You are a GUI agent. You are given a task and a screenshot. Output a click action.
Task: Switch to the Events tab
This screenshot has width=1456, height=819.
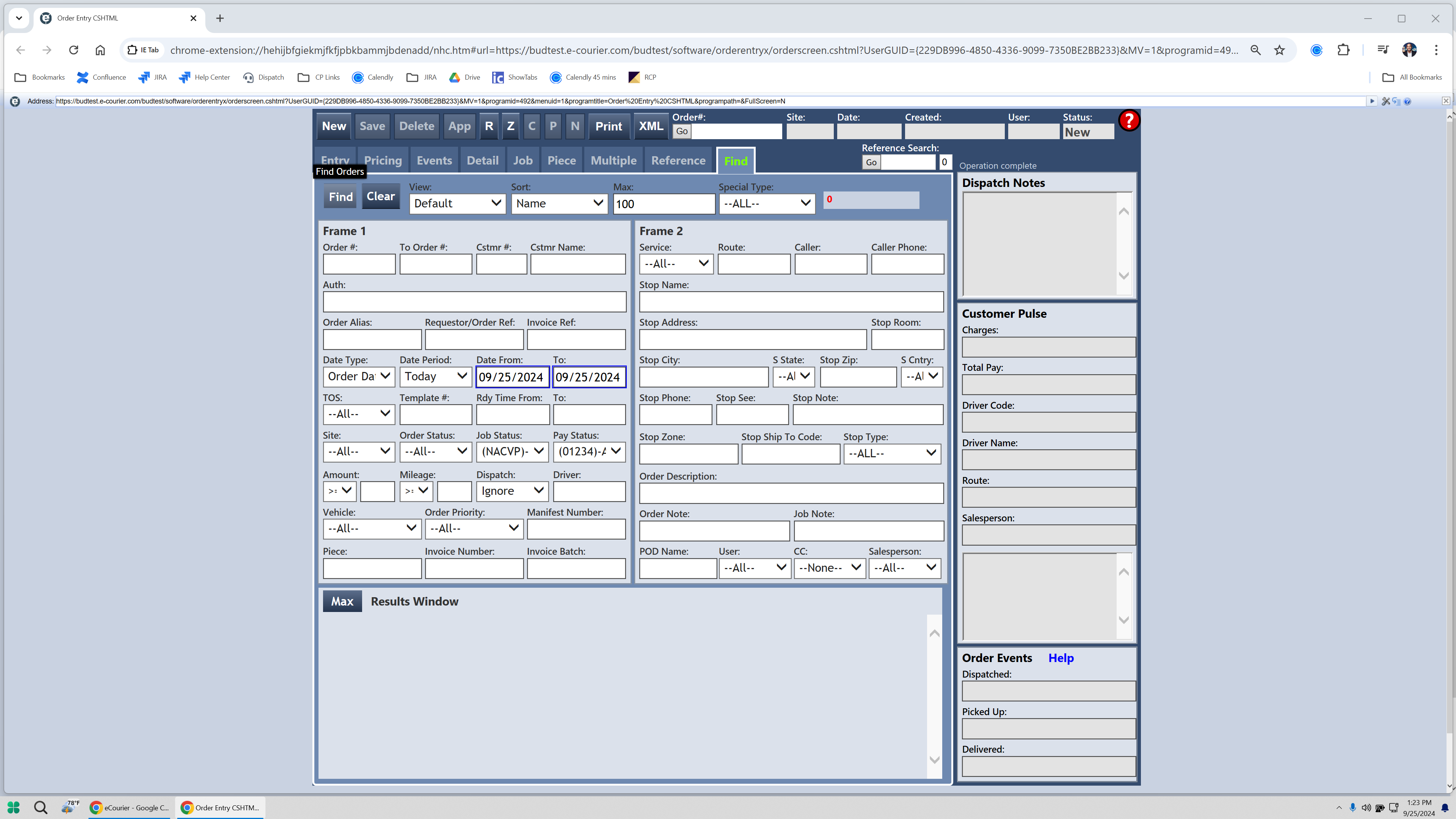pos(434,160)
